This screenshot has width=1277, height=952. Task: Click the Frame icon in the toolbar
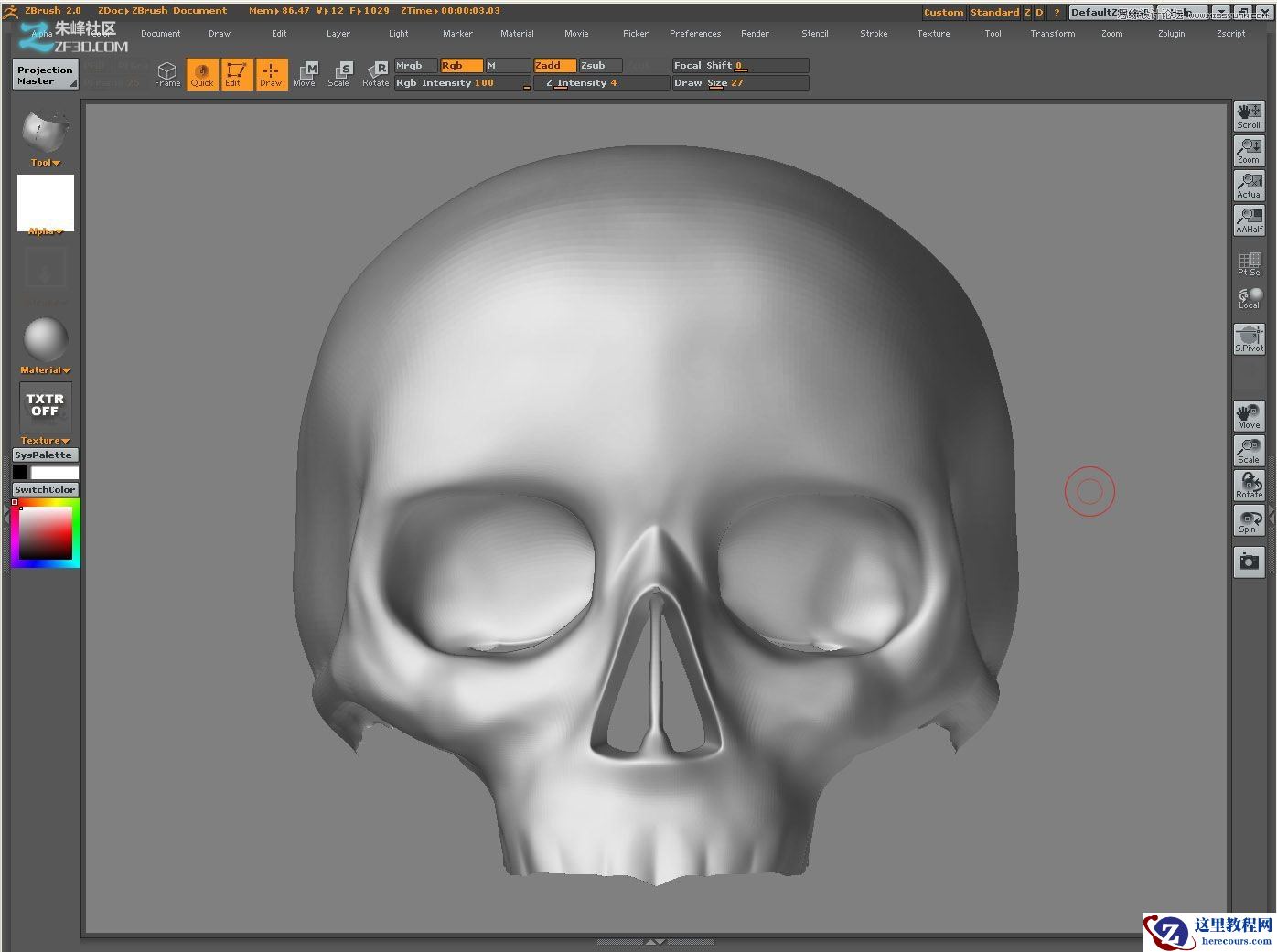tap(166, 73)
